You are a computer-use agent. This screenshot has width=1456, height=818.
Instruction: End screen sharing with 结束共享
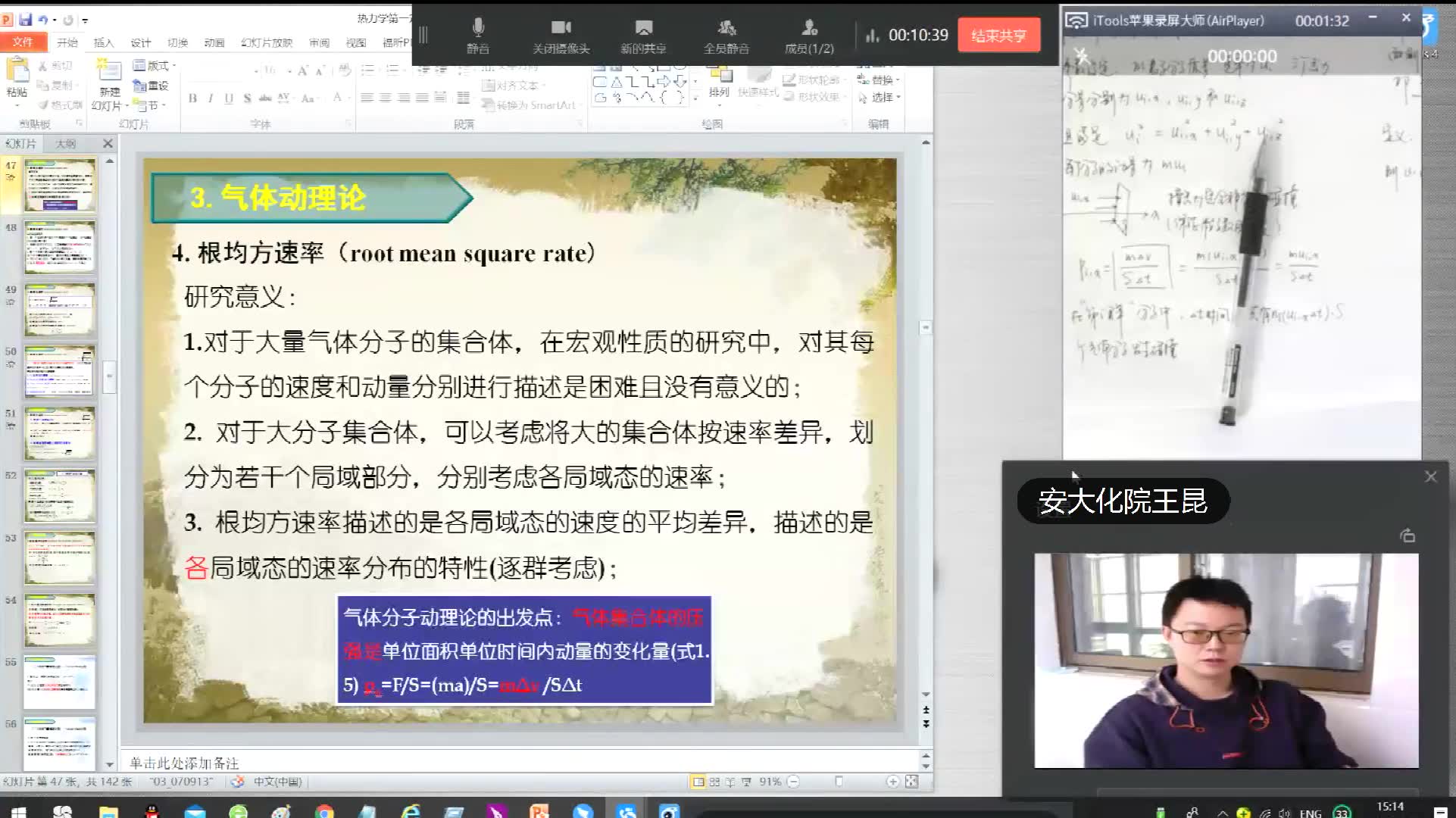998,36
